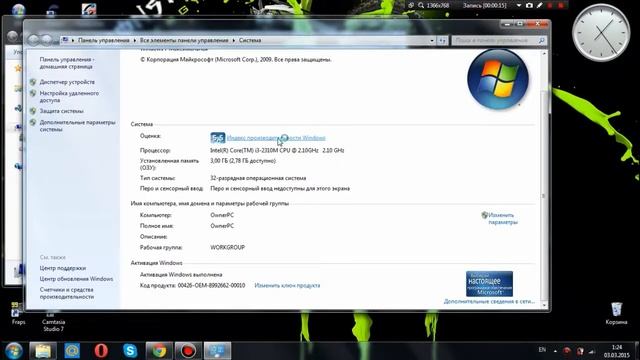Screen dimensions: 640x360
Task: Click the Система breadcrumb
Action: pos(250,40)
